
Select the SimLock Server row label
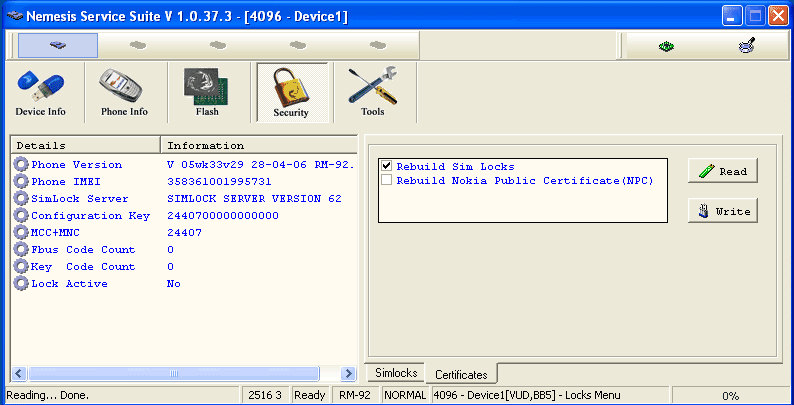pos(80,199)
